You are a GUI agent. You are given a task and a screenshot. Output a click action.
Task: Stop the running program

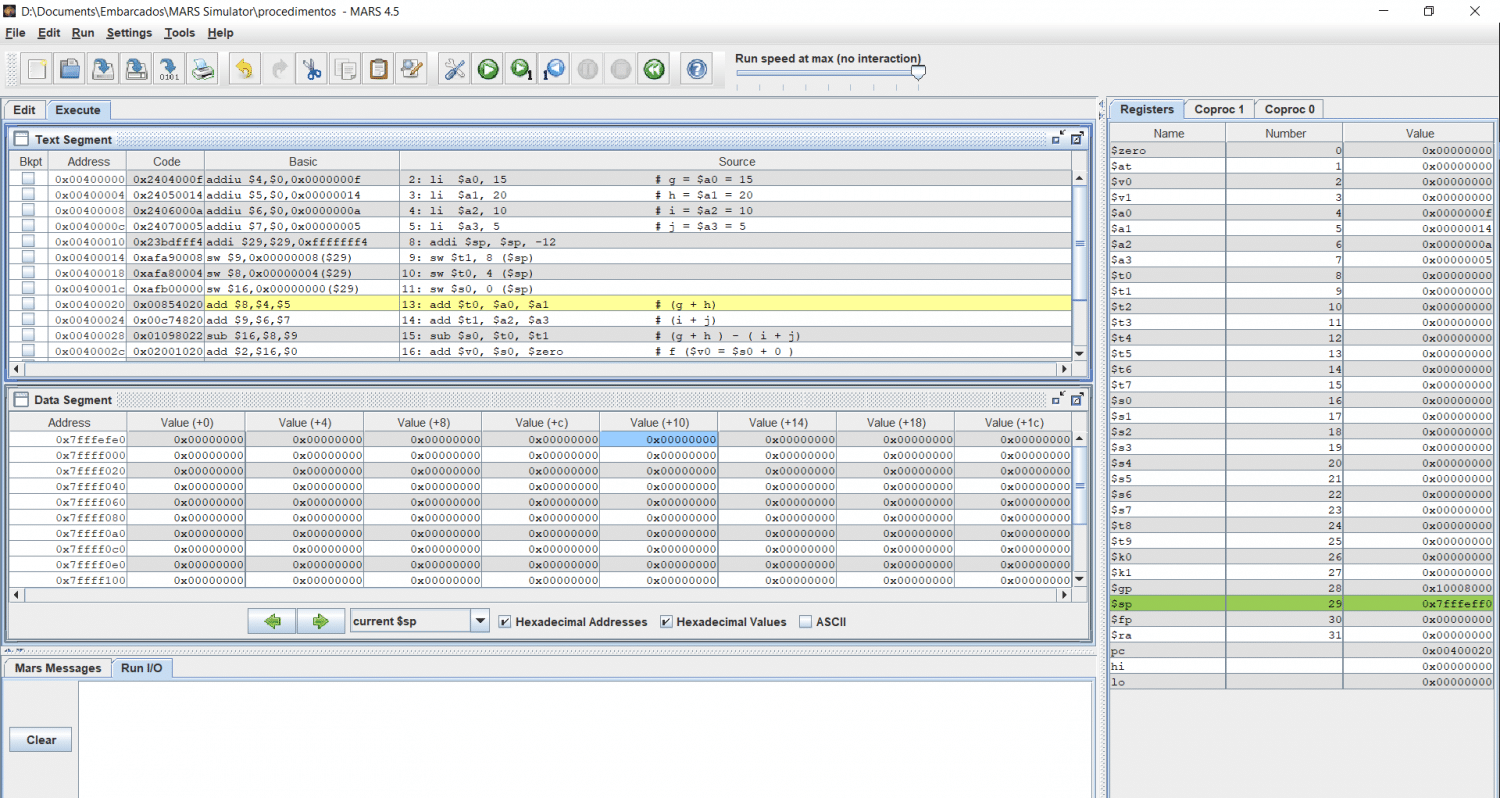pos(621,69)
